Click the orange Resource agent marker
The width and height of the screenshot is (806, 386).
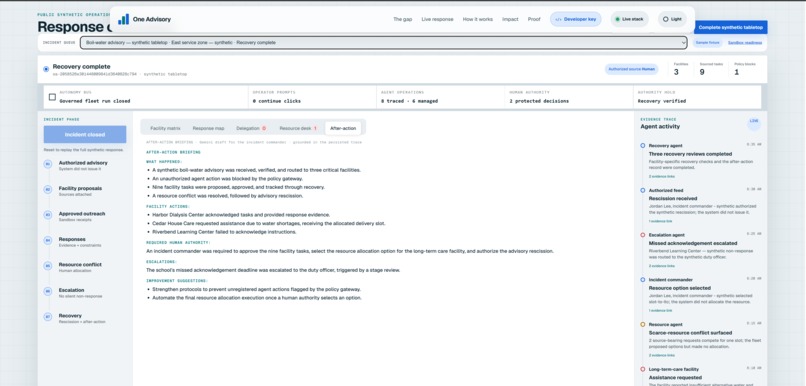[x=643, y=324]
